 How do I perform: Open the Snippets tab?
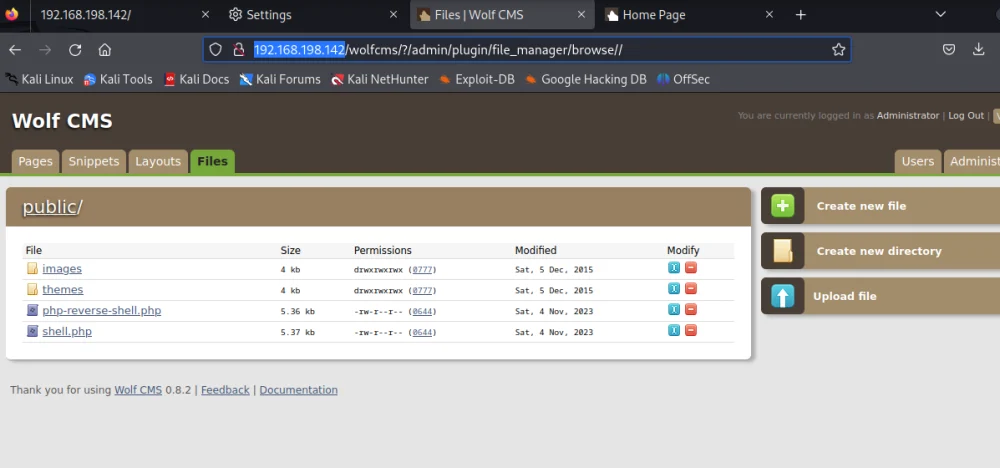[x=94, y=161]
